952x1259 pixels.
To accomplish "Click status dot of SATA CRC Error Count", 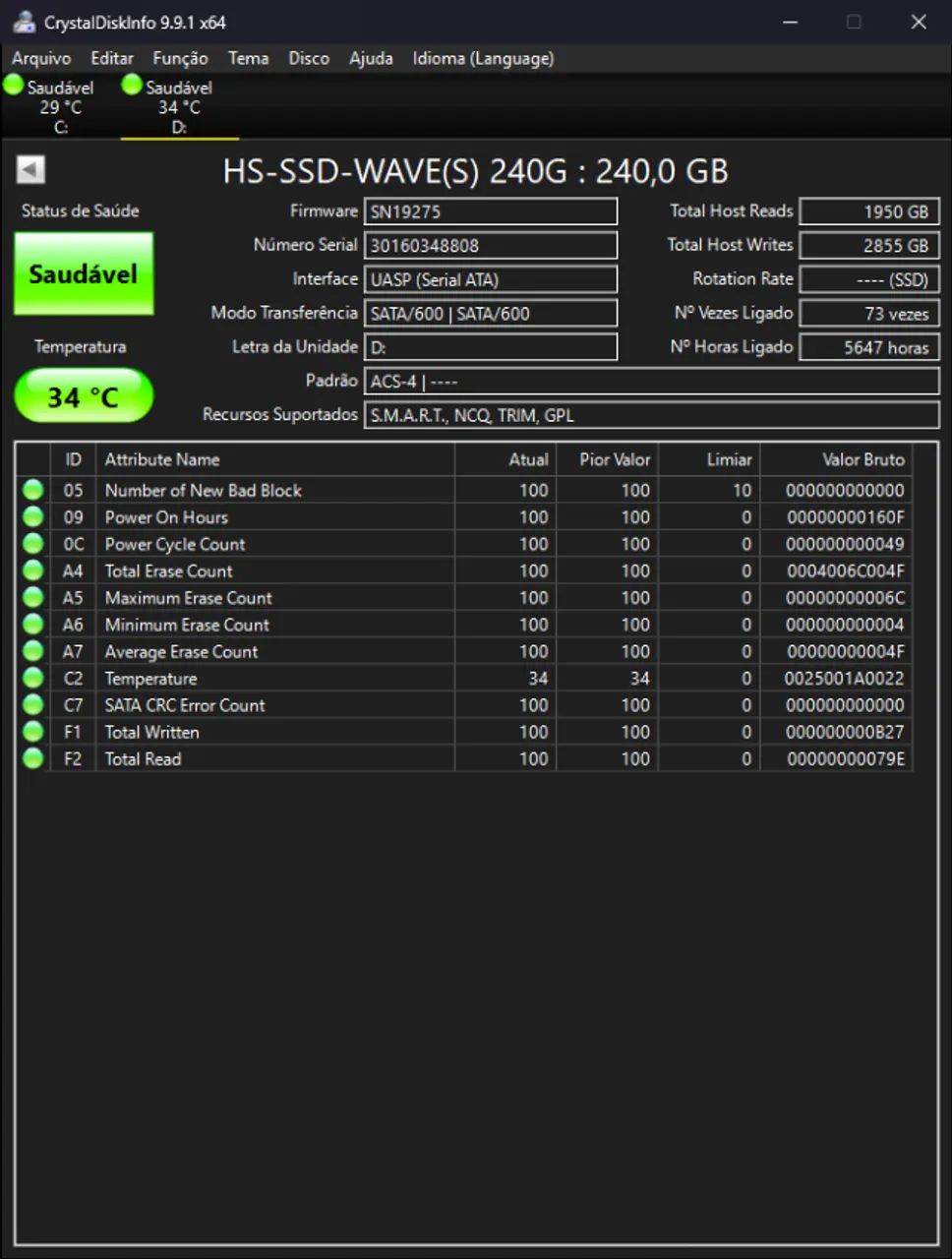I will [x=33, y=705].
